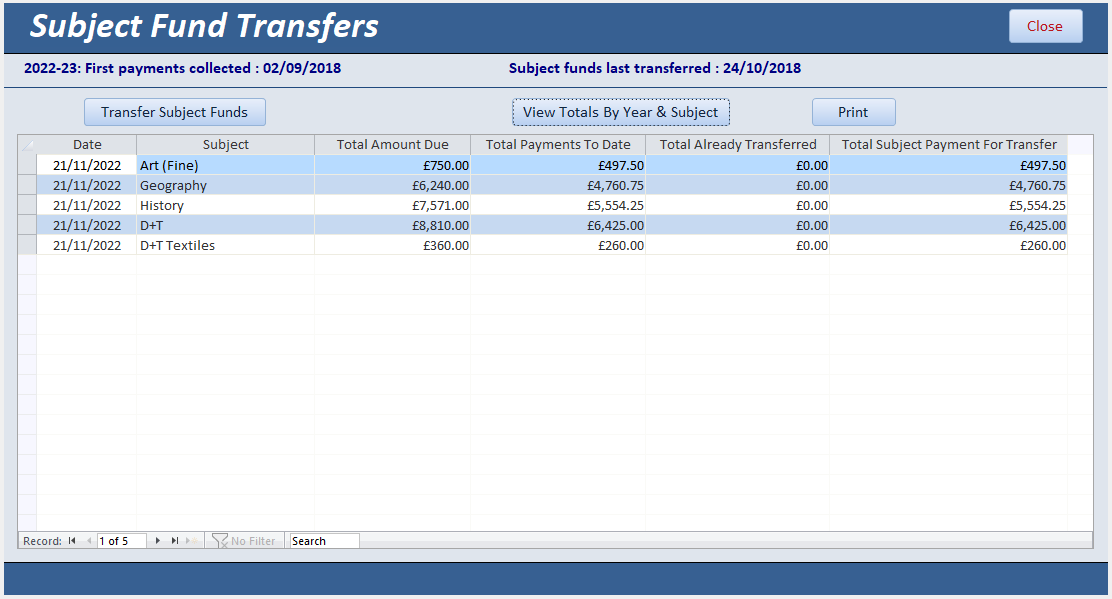Click the Subject column header
Viewport: 1112px width, 599px height.
(x=226, y=145)
